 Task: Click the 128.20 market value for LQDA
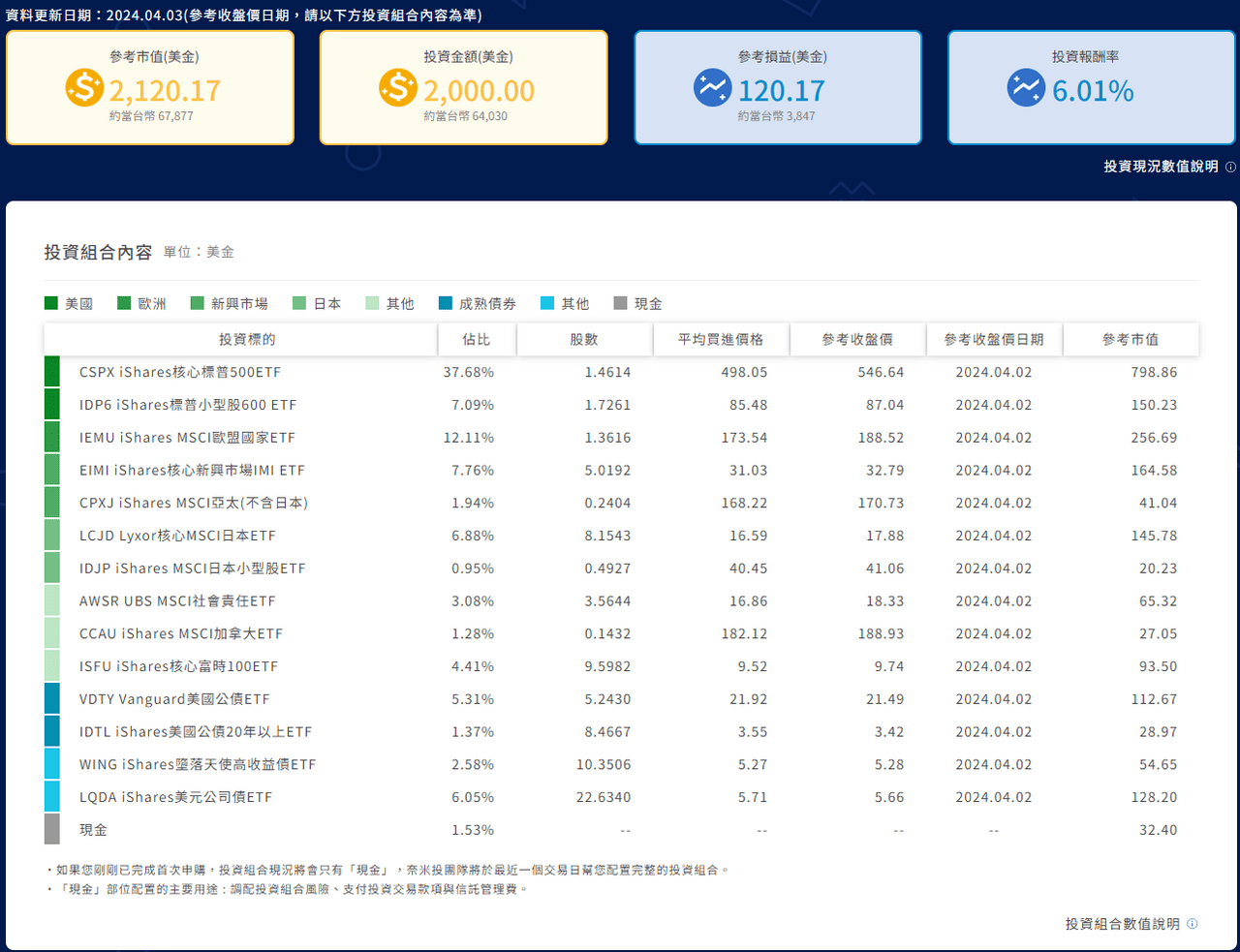tap(1155, 797)
